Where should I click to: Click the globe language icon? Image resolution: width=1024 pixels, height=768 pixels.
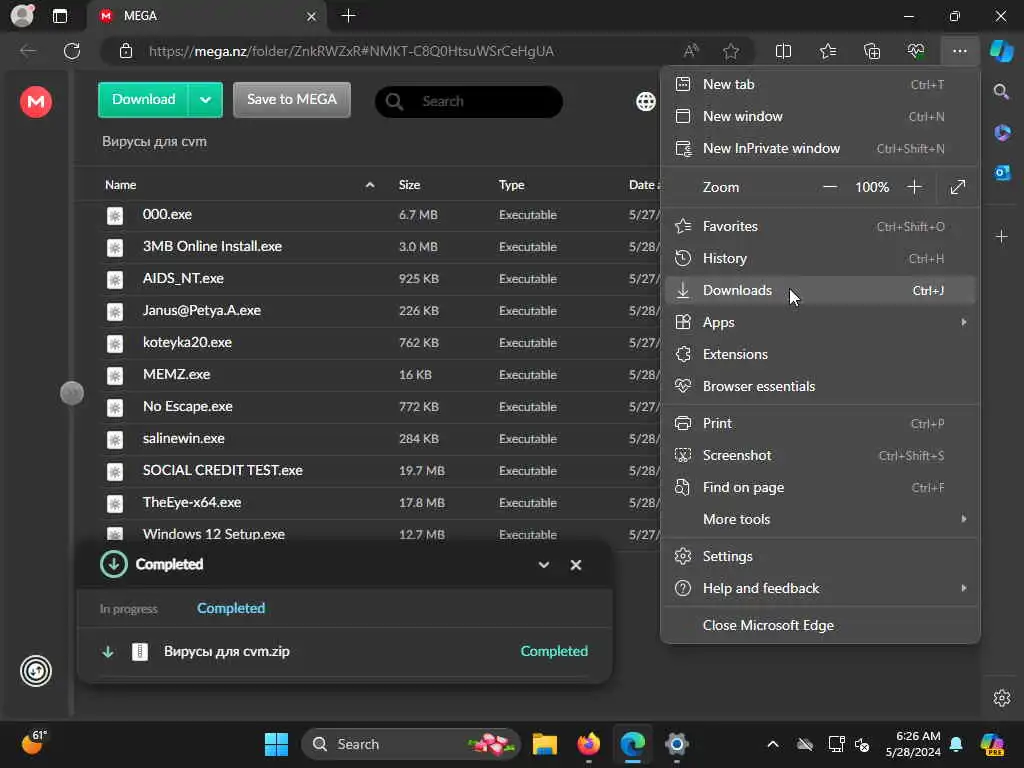[646, 101]
